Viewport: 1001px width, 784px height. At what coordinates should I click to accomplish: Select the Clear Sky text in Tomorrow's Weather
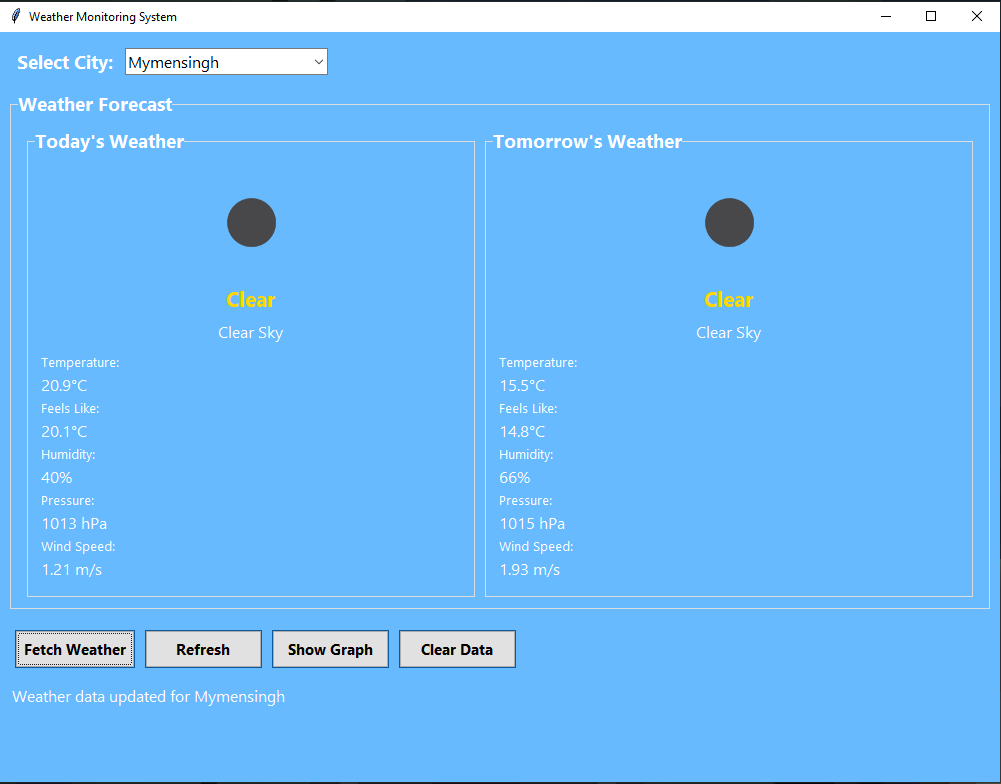(x=729, y=333)
